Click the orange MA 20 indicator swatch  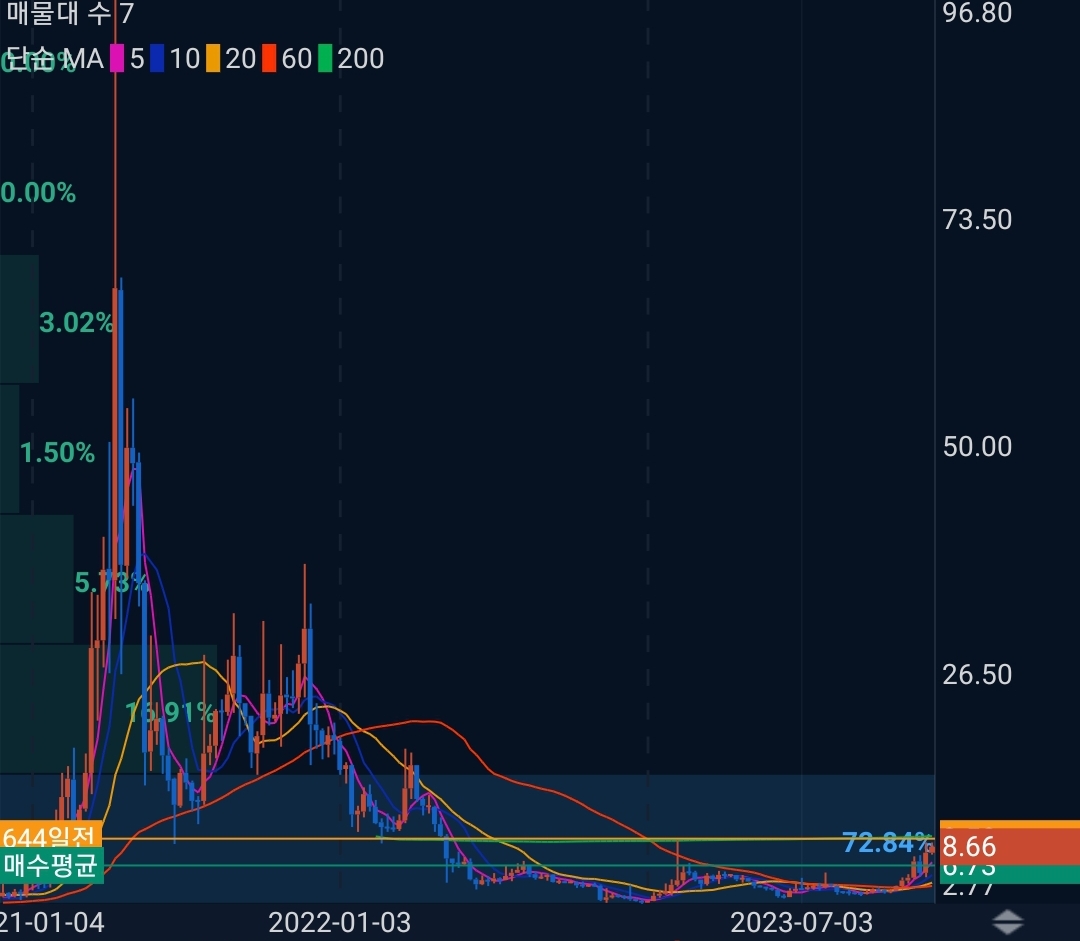[212, 60]
